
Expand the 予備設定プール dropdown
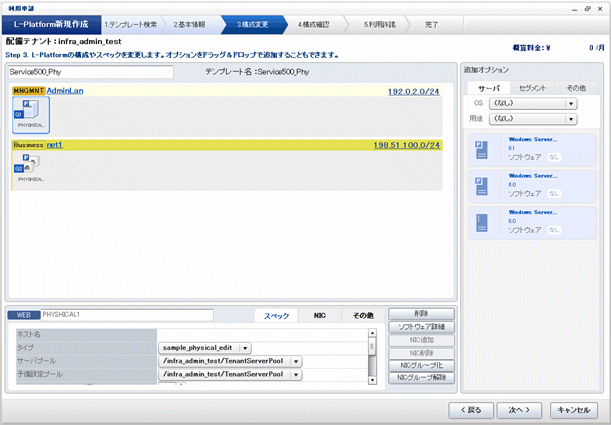coord(296,375)
